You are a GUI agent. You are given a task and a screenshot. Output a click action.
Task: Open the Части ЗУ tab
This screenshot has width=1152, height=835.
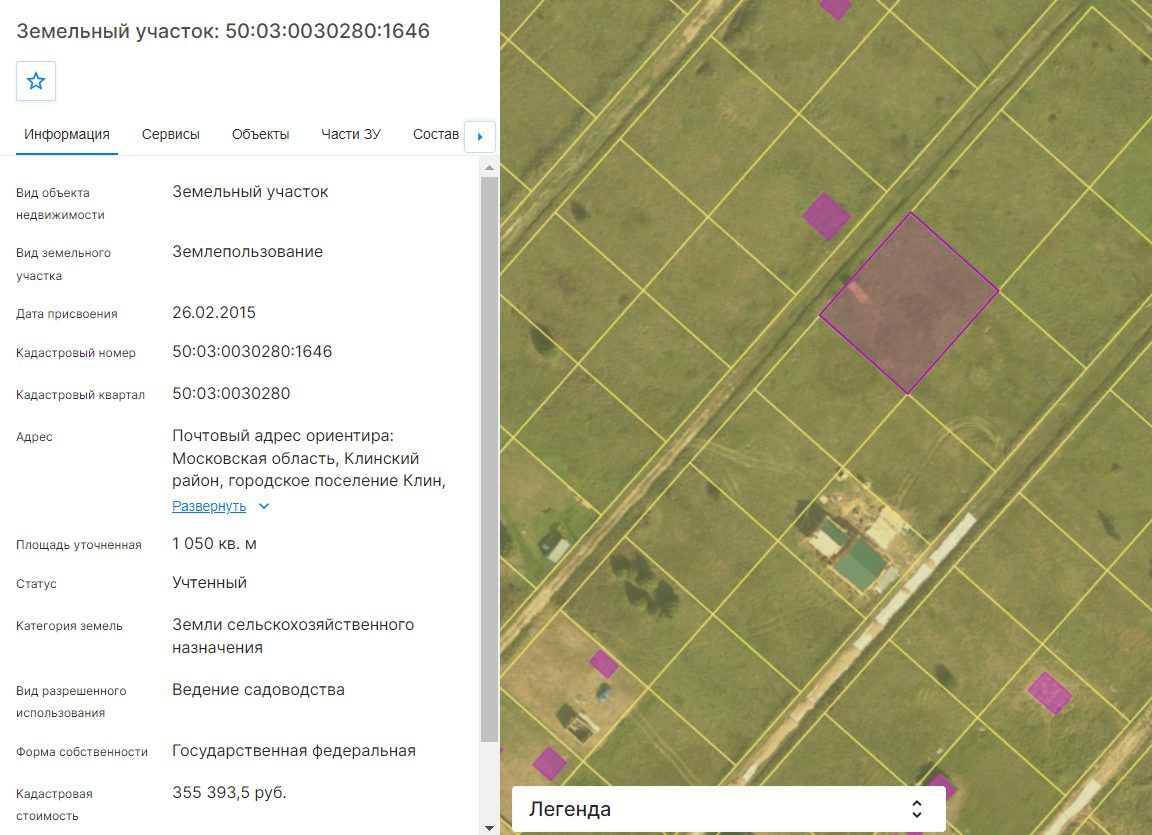pyautogui.click(x=350, y=134)
